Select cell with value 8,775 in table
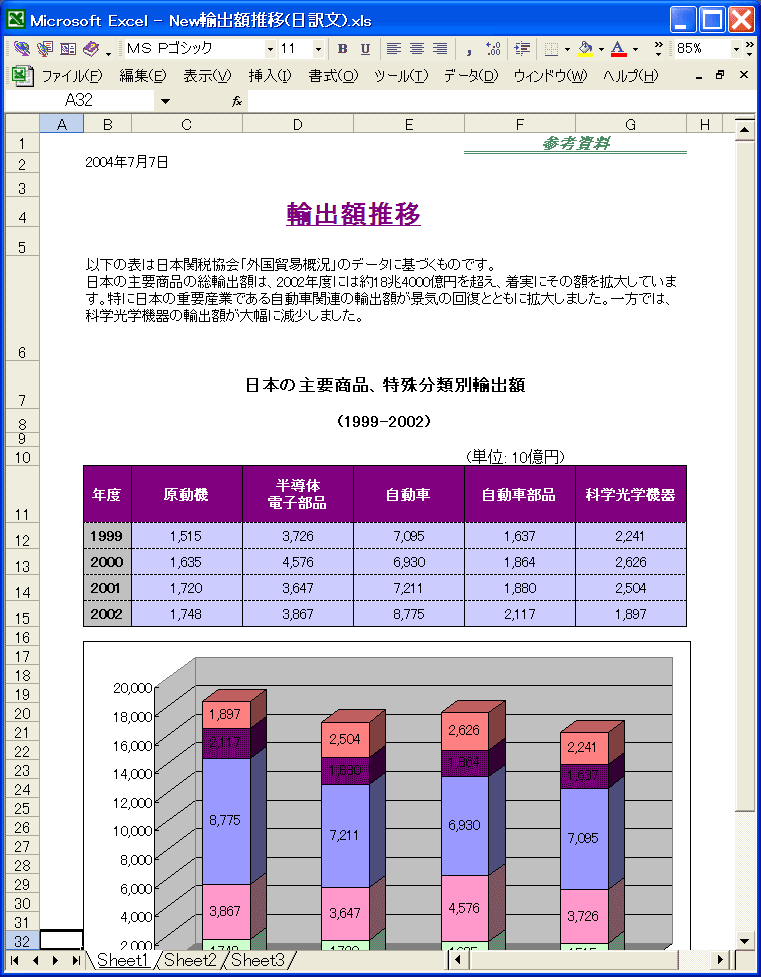 click(409, 614)
